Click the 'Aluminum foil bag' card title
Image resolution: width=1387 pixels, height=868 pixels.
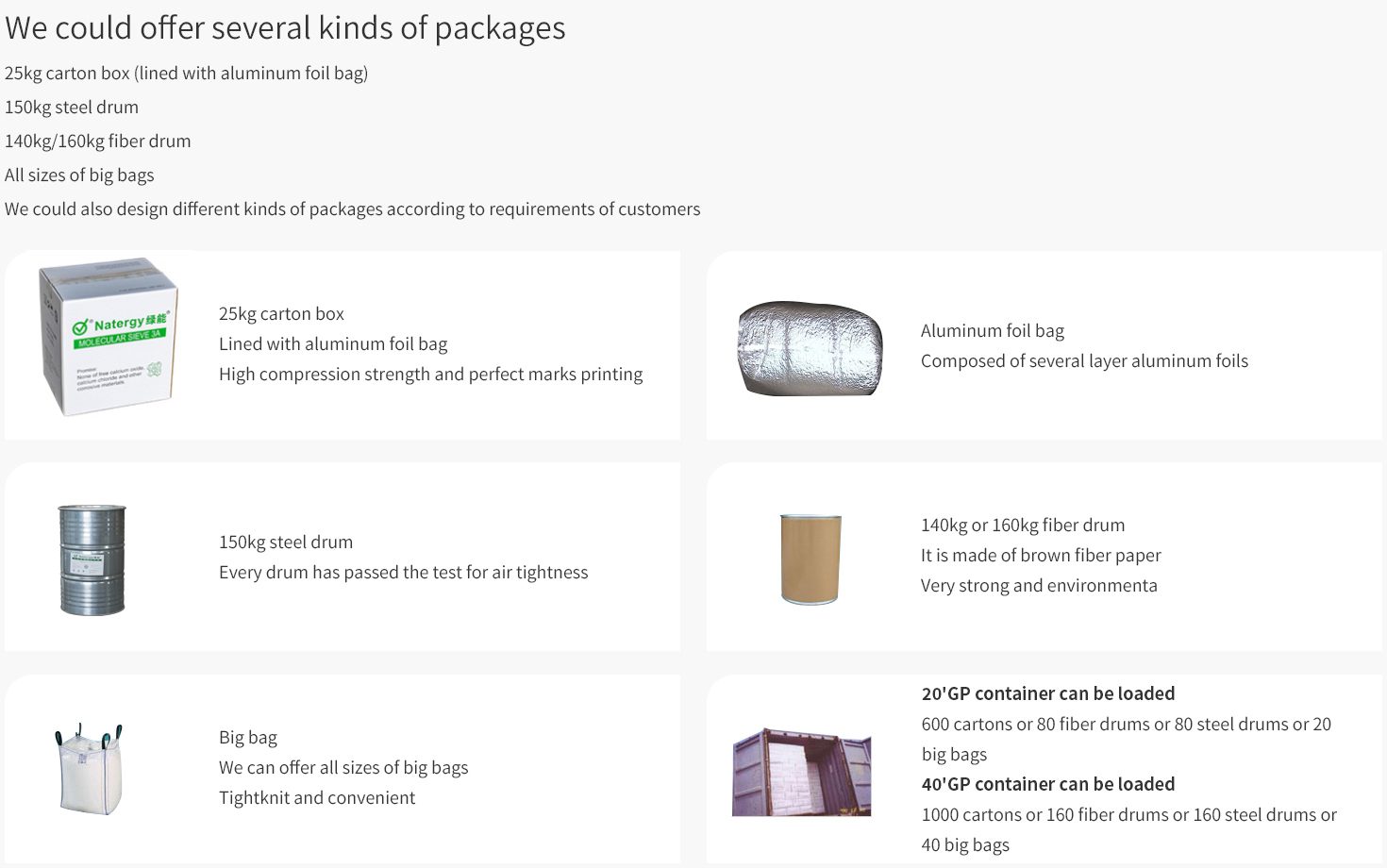click(992, 330)
